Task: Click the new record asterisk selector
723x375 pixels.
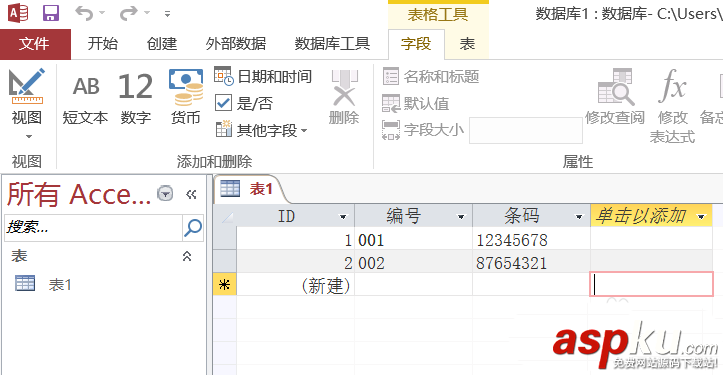Action: tap(225, 285)
